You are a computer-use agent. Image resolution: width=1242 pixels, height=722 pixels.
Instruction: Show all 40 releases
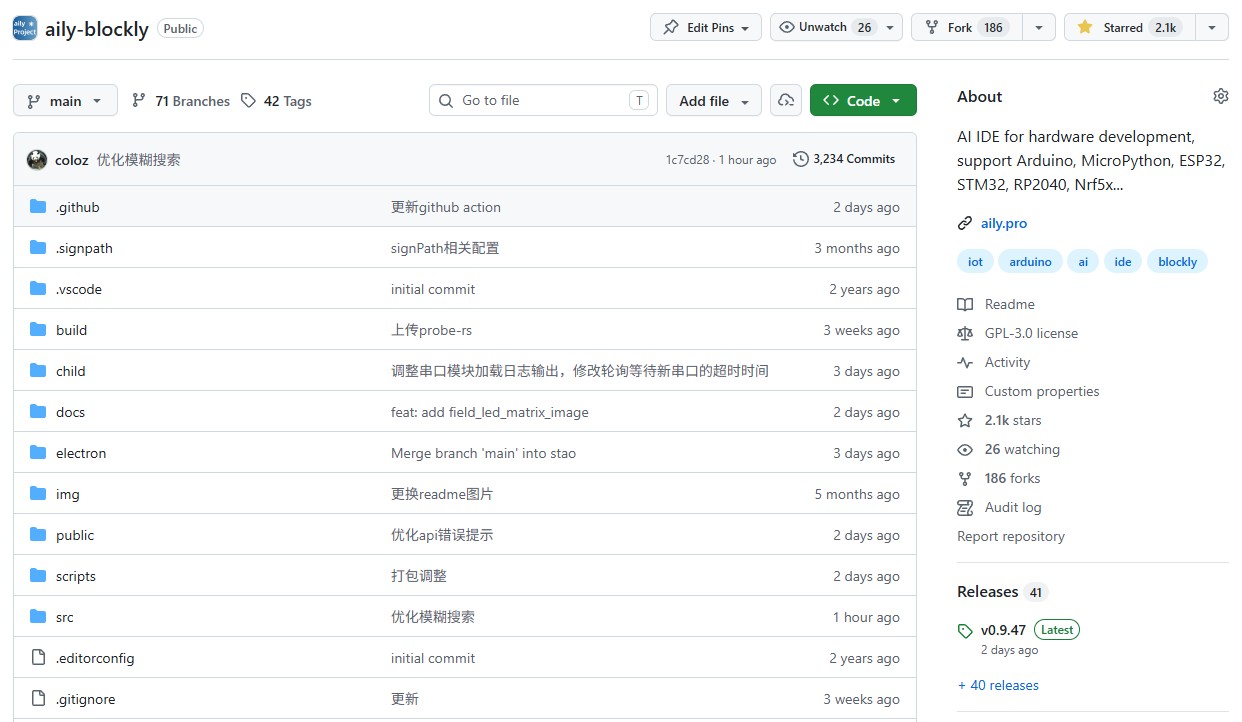(998, 685)
